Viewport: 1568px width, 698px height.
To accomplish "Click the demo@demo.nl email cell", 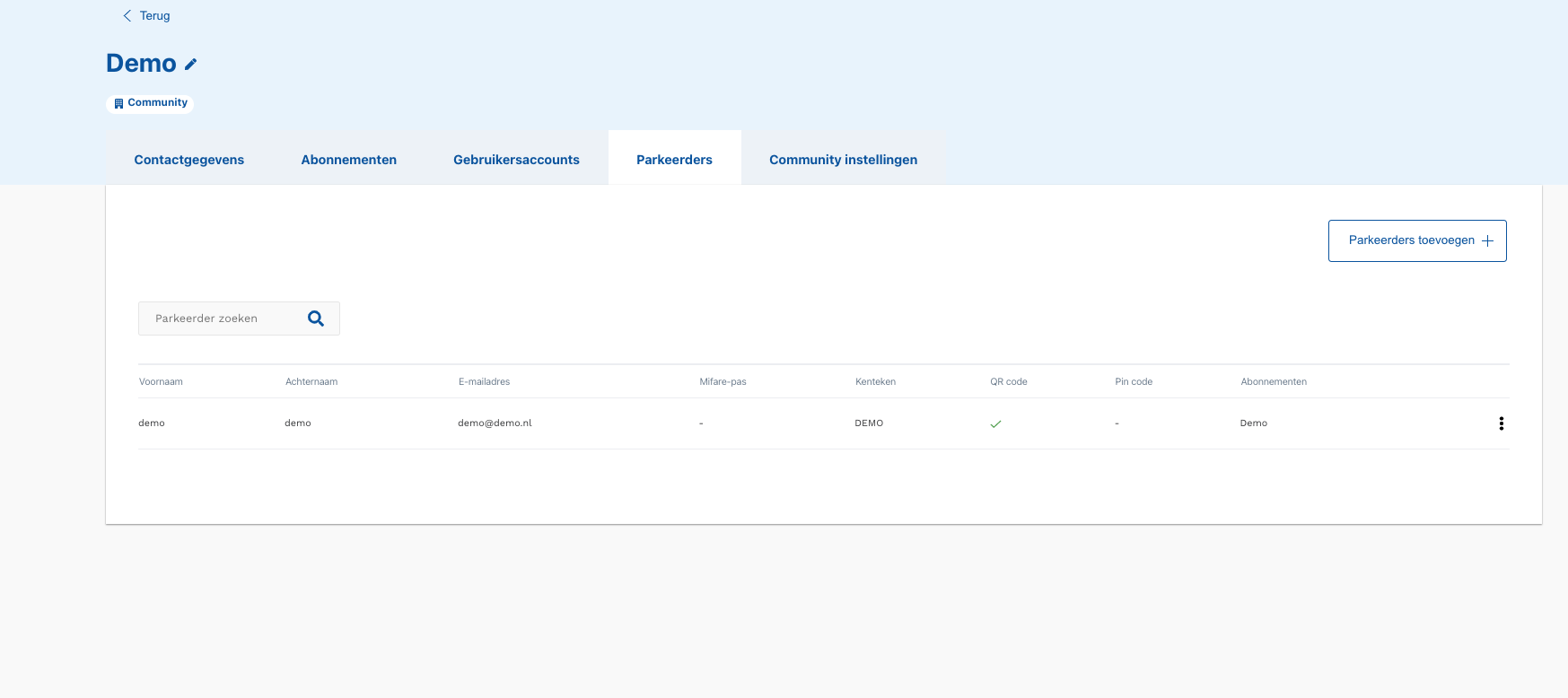I will [x=495, y=423].
